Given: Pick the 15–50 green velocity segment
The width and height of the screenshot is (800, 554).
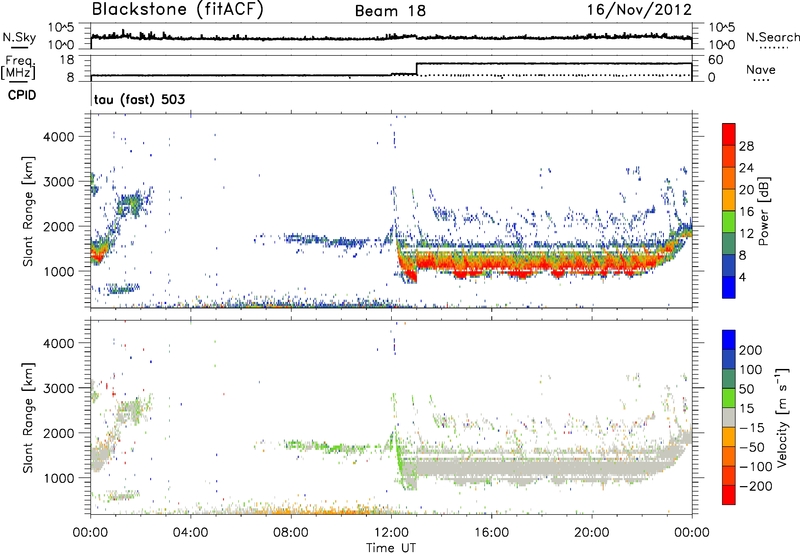Looking at the screenshot, I should [729, 398].
